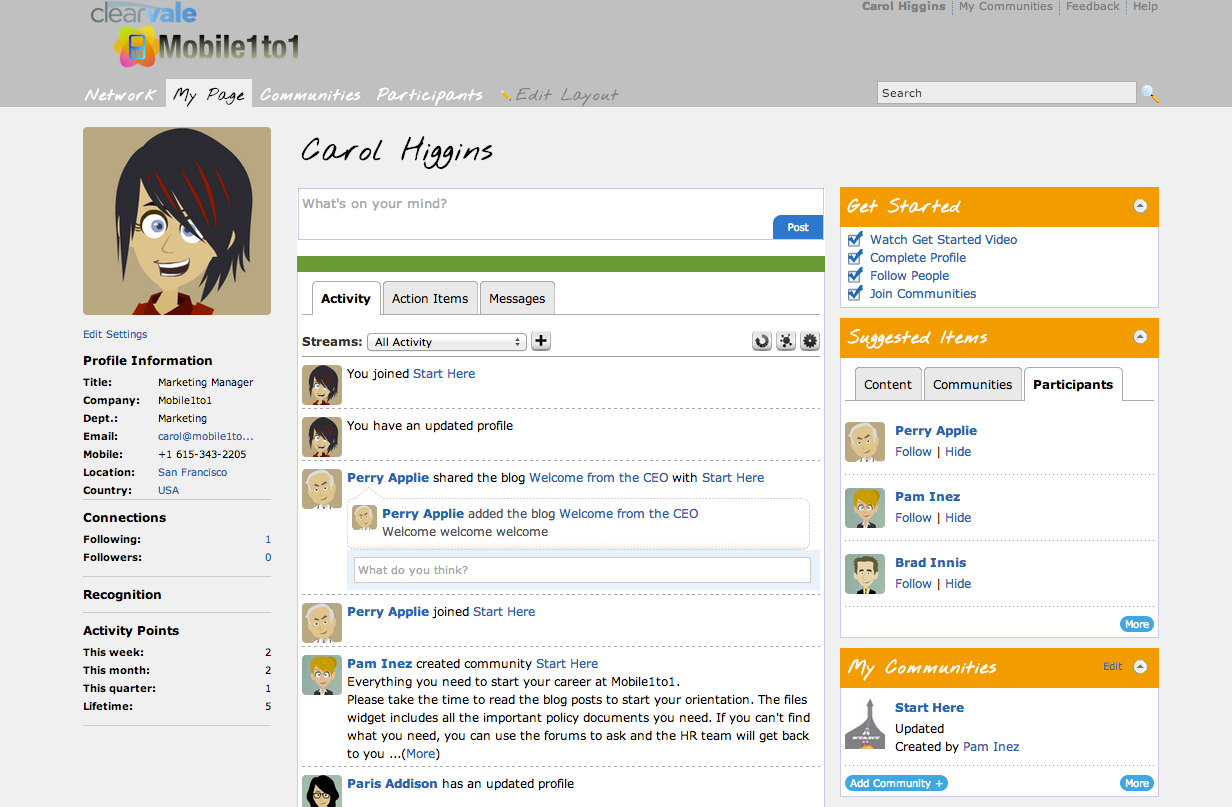Open activity stream settings gear
Viewport: 1232px width, 807px height.
click(x=810, y=341)
